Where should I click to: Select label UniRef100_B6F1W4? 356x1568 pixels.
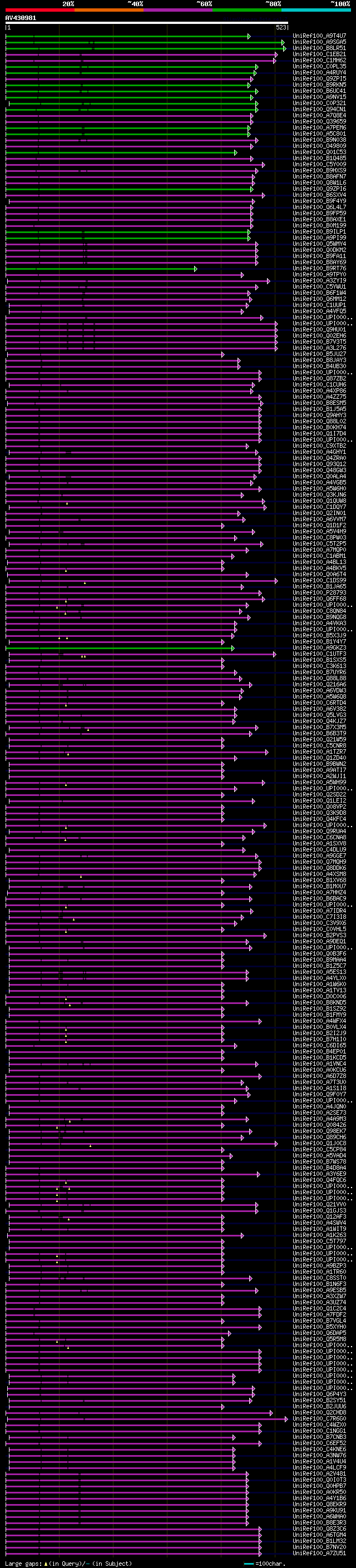319,293
